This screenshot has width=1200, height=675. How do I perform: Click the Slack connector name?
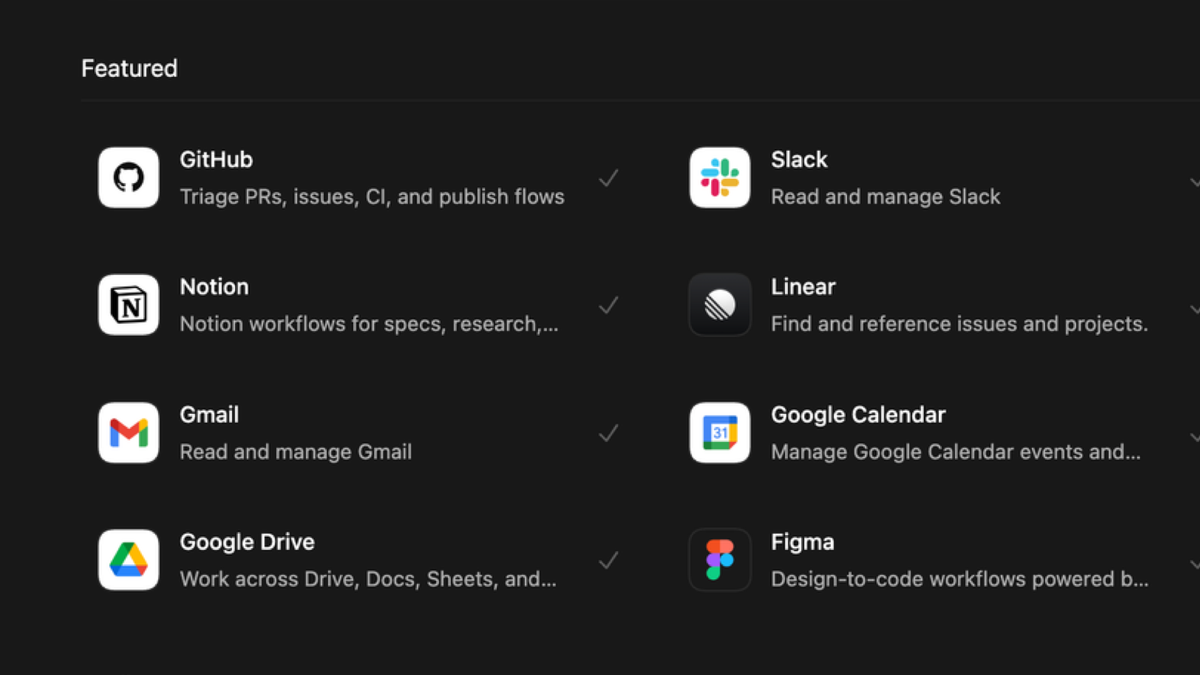point(799,159)
